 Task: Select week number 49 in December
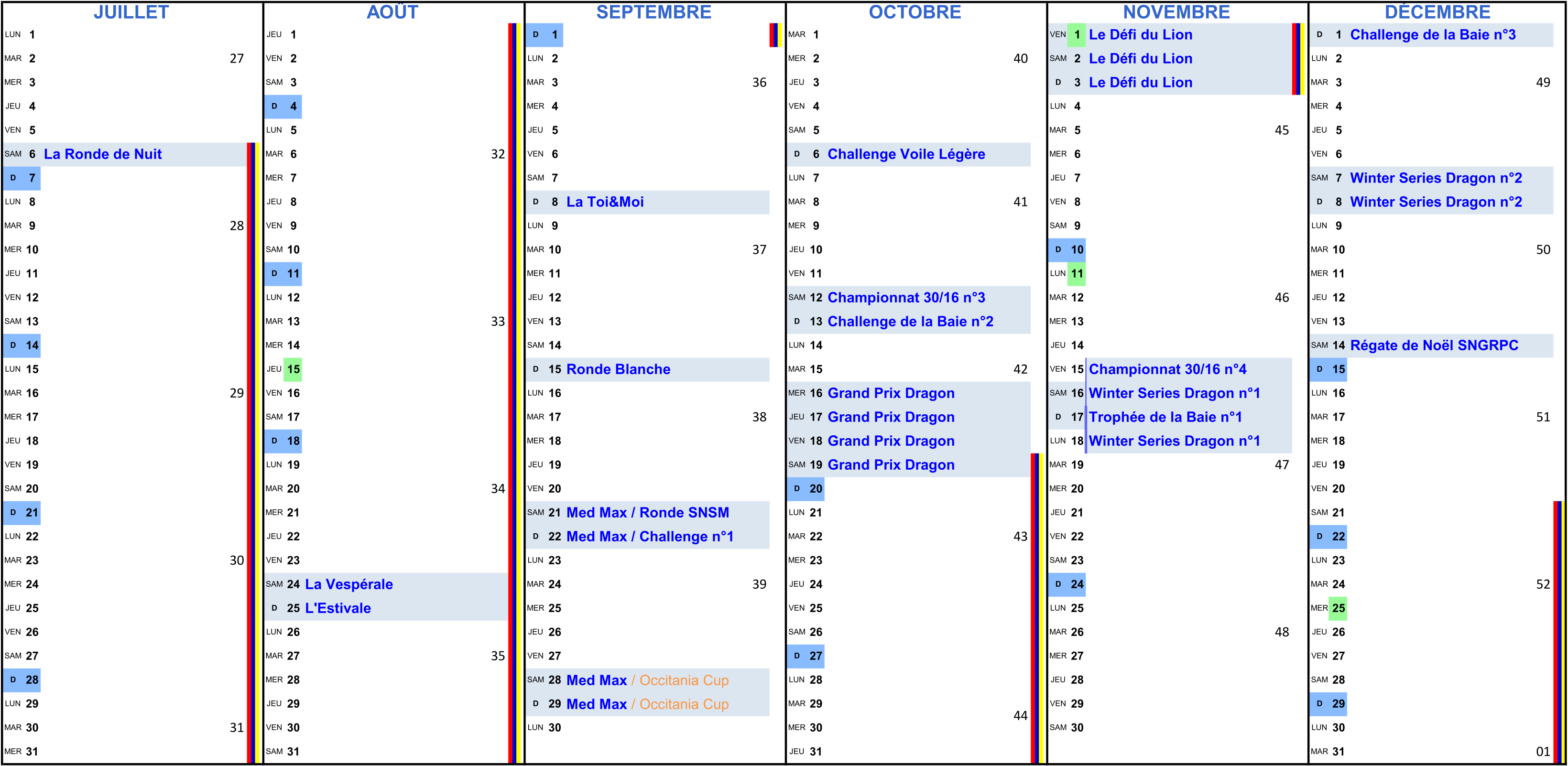click(x=1543, y=83)
